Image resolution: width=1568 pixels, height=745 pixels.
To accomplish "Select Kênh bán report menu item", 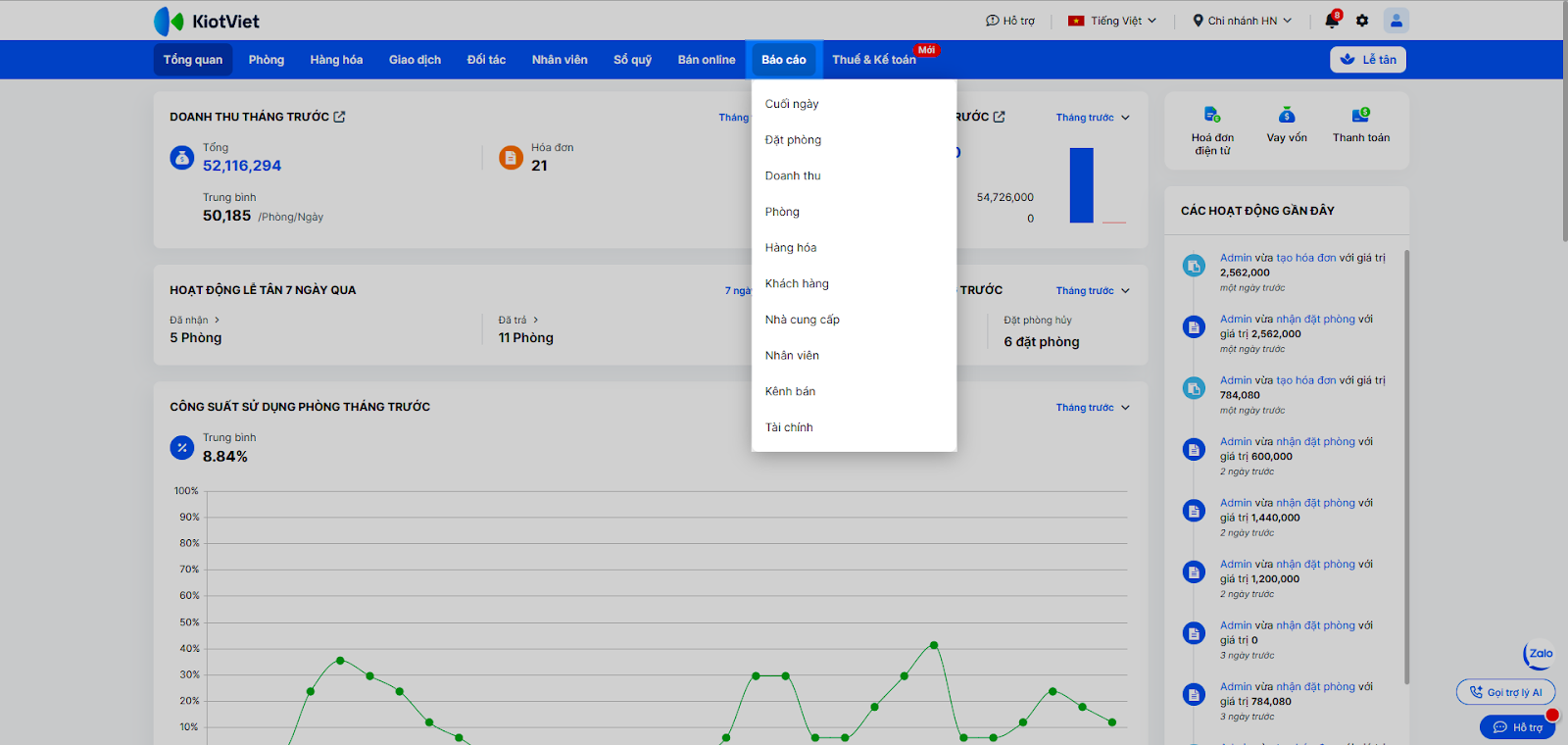I will (854, 392).
